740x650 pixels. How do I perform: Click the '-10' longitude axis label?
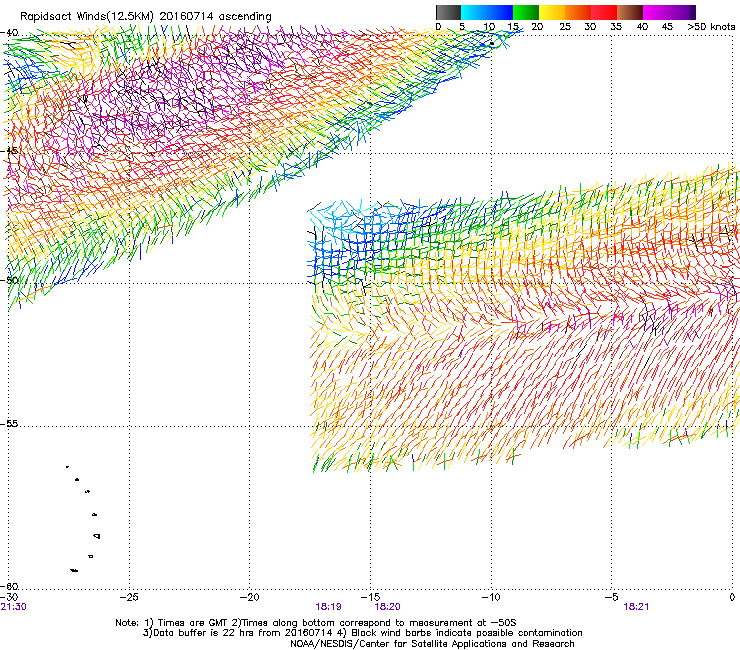[490, 597]
